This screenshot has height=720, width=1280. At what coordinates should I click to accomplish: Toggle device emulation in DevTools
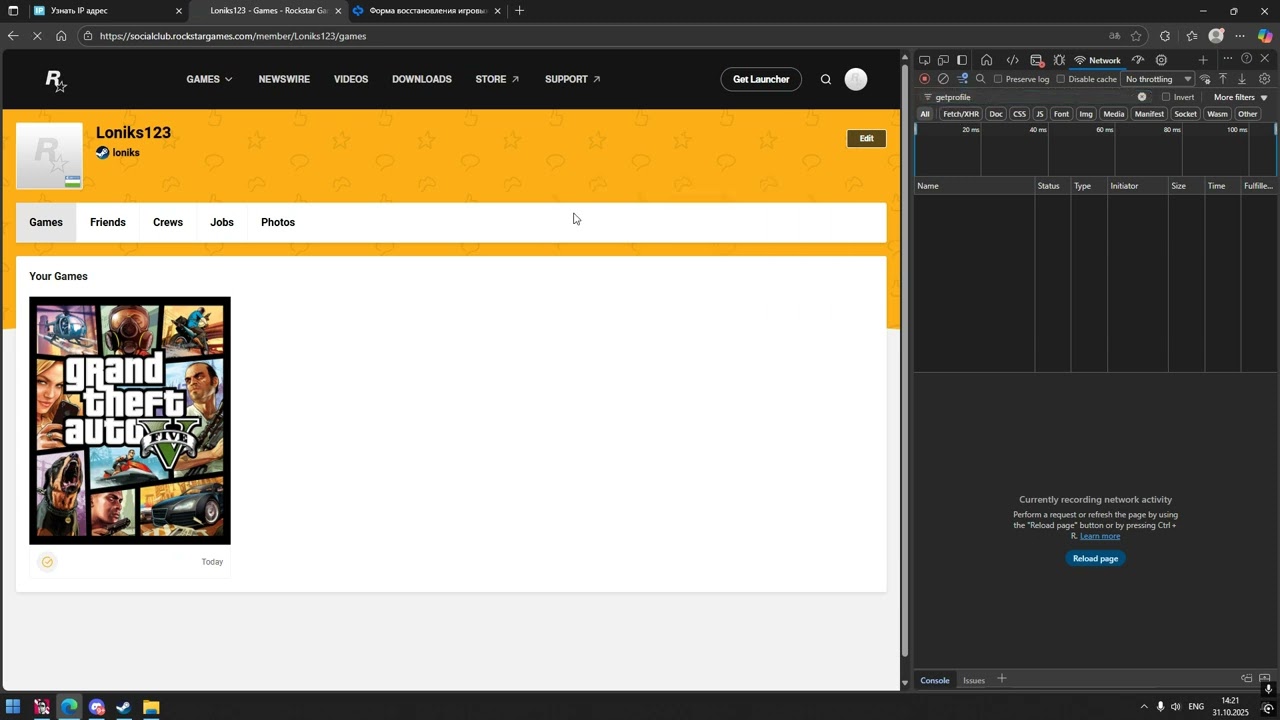coord(943,60)
